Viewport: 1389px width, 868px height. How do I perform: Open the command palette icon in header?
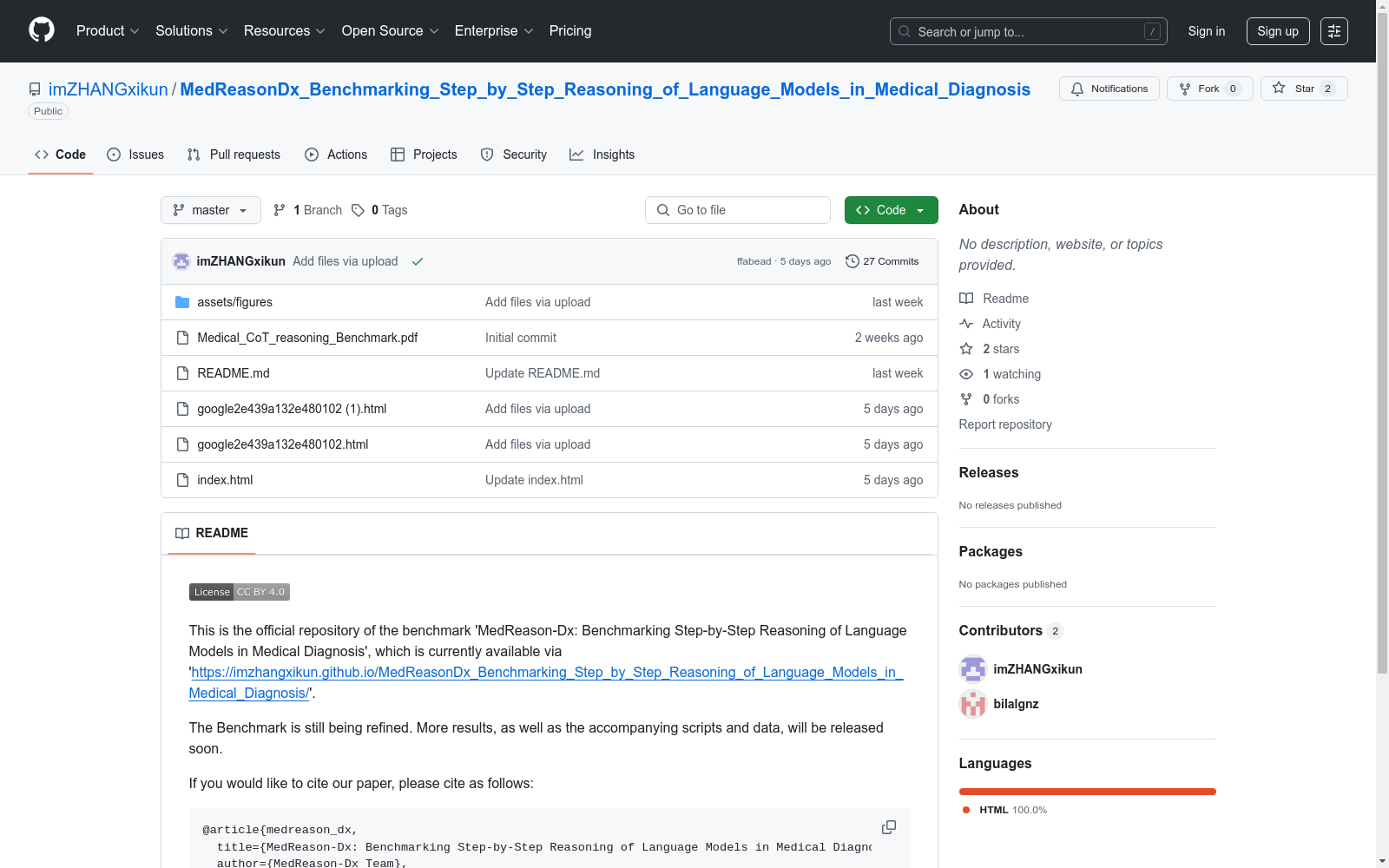click(x=1333, y=31)
